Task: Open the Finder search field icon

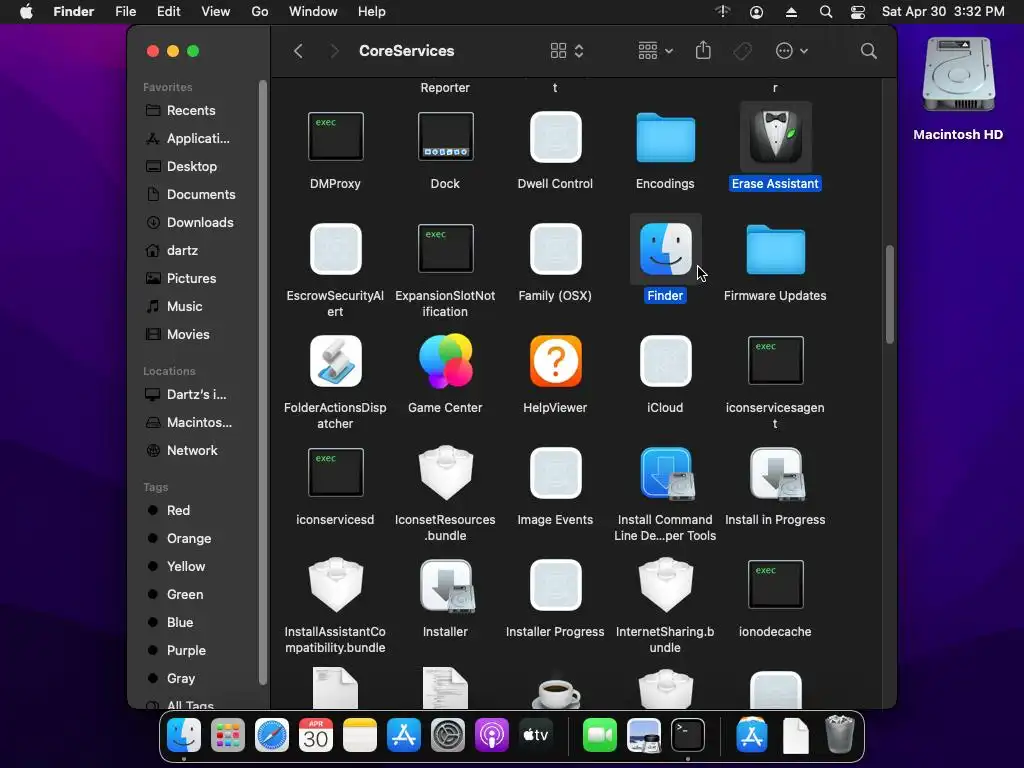Action: 869,51
